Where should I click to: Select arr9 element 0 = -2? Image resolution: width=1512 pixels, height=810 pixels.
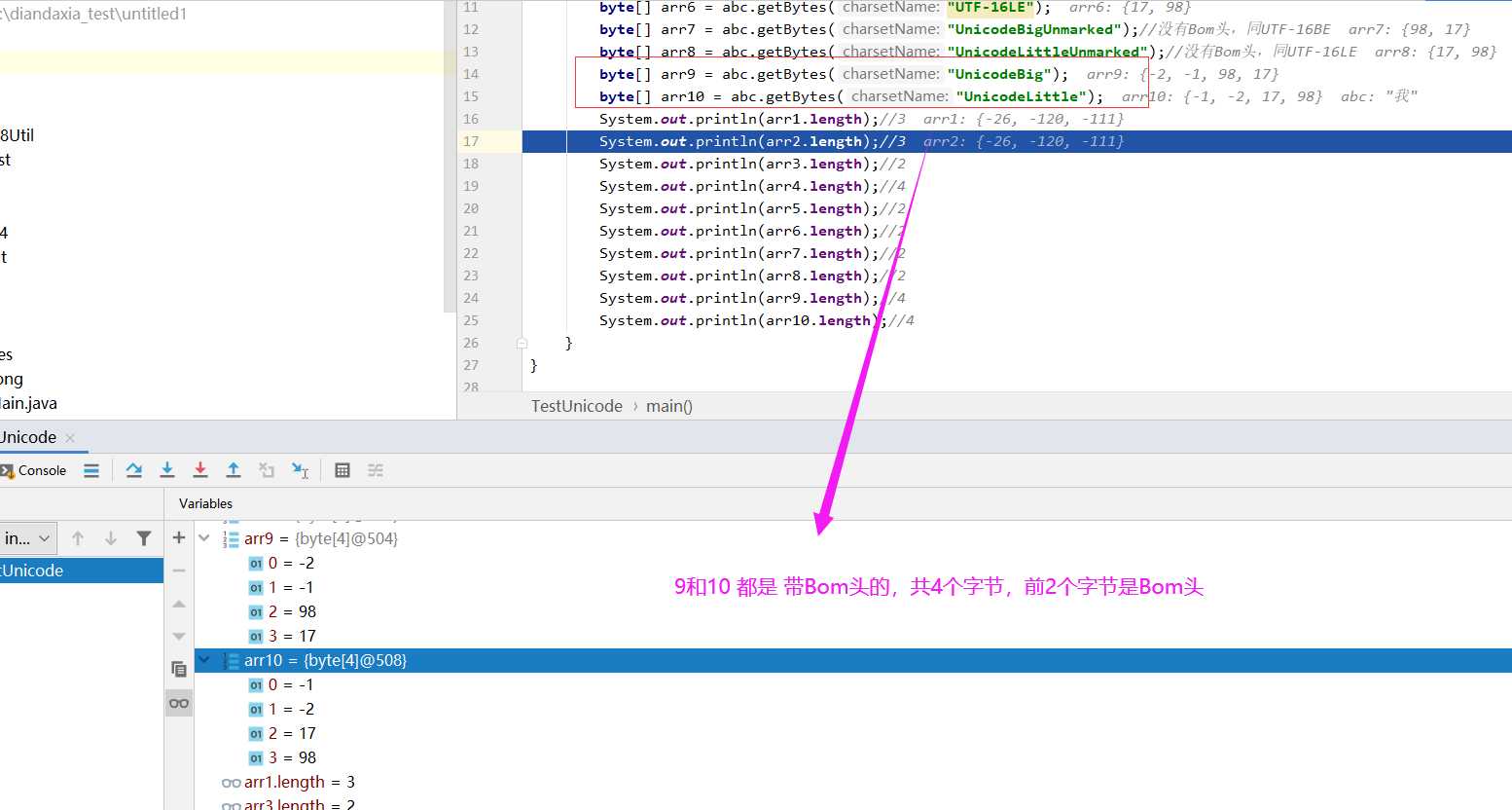pos(291,563)
